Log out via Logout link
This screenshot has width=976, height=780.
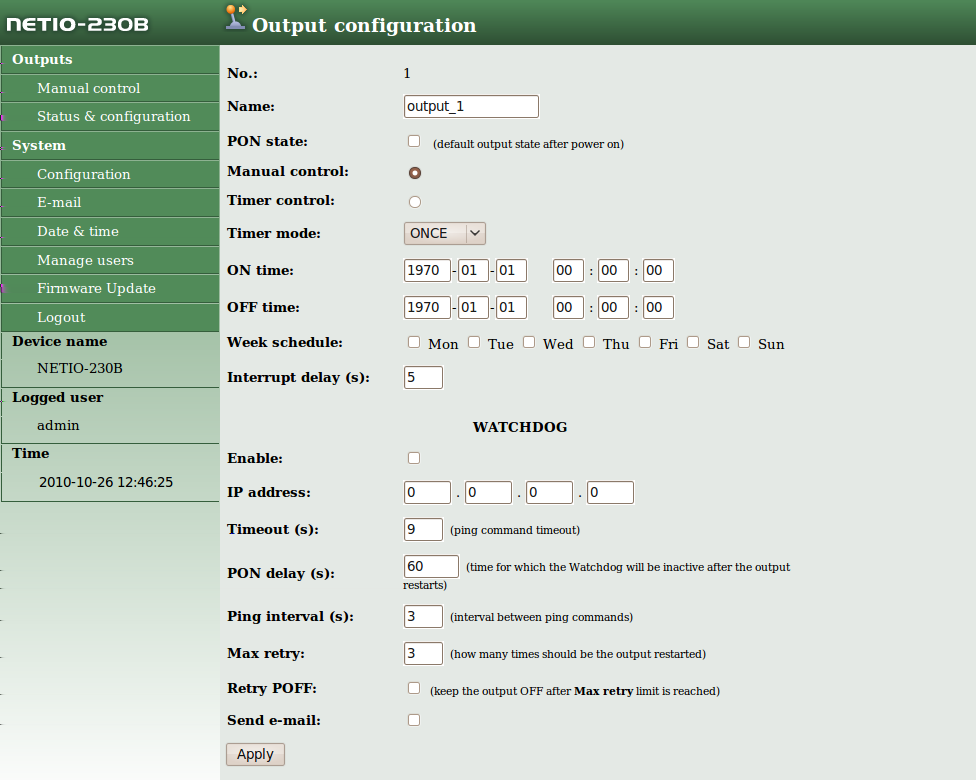click(x=61, y=317)
